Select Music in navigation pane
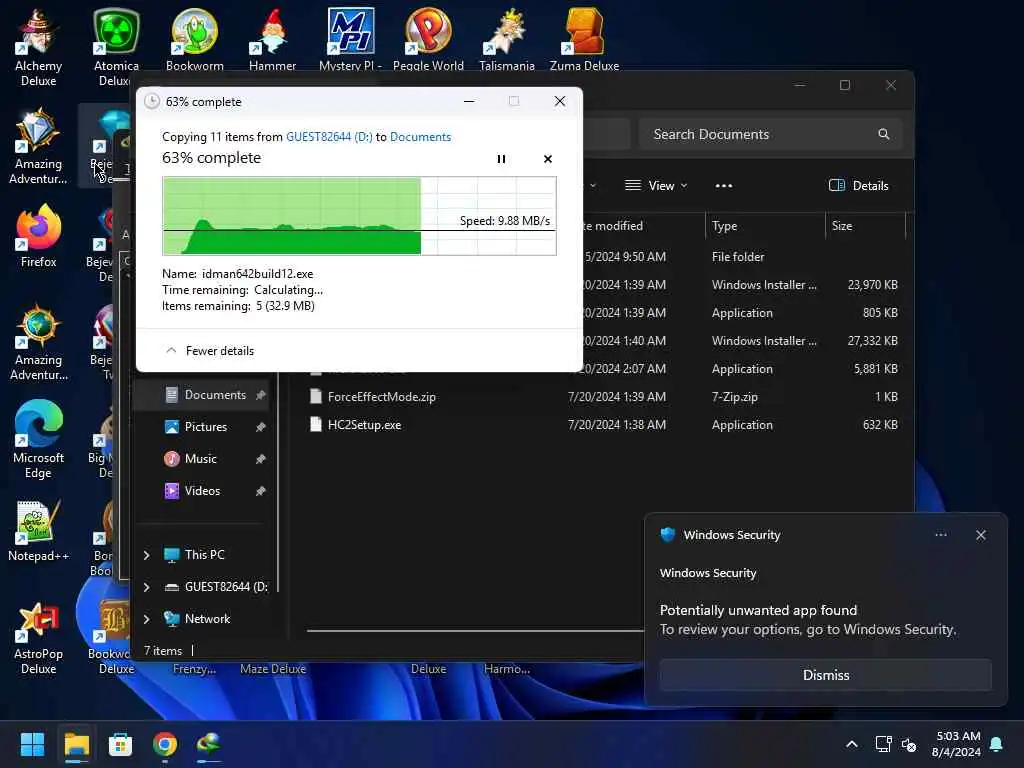The image size is (1024, 768). (x=200, y=458)
